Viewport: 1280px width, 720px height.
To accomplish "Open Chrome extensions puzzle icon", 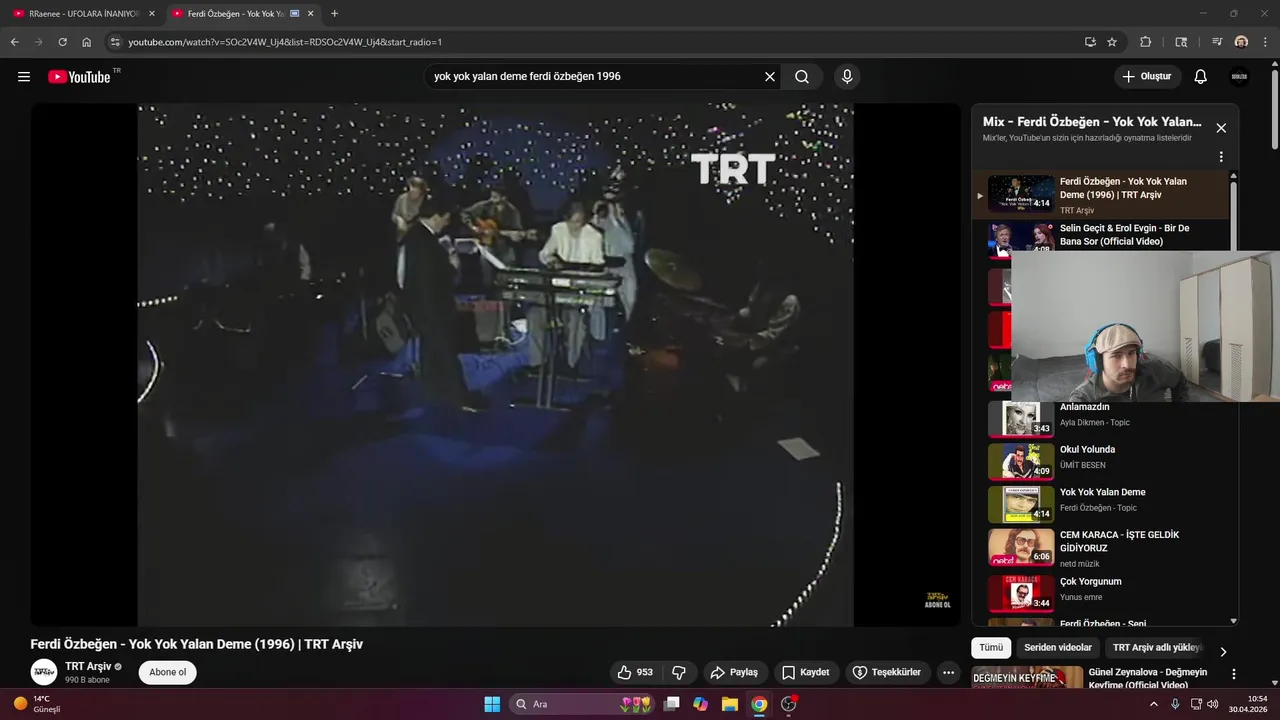I will point(1146,42).
